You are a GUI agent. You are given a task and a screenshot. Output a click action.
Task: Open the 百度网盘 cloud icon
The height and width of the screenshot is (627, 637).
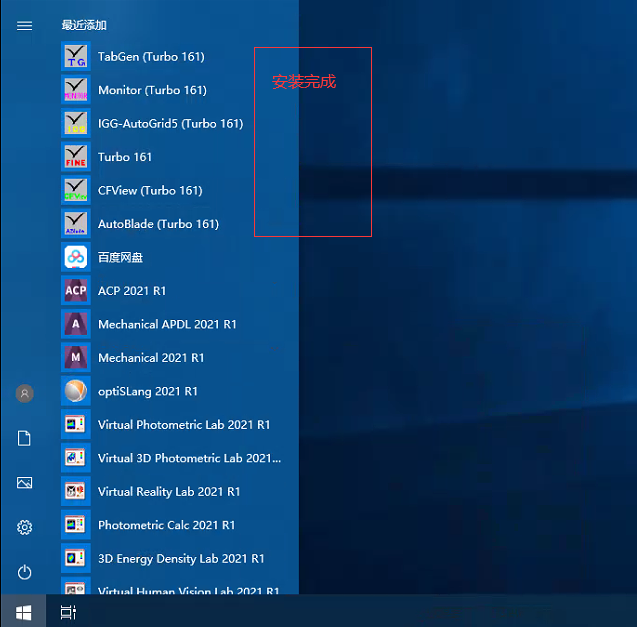[76, 258]
